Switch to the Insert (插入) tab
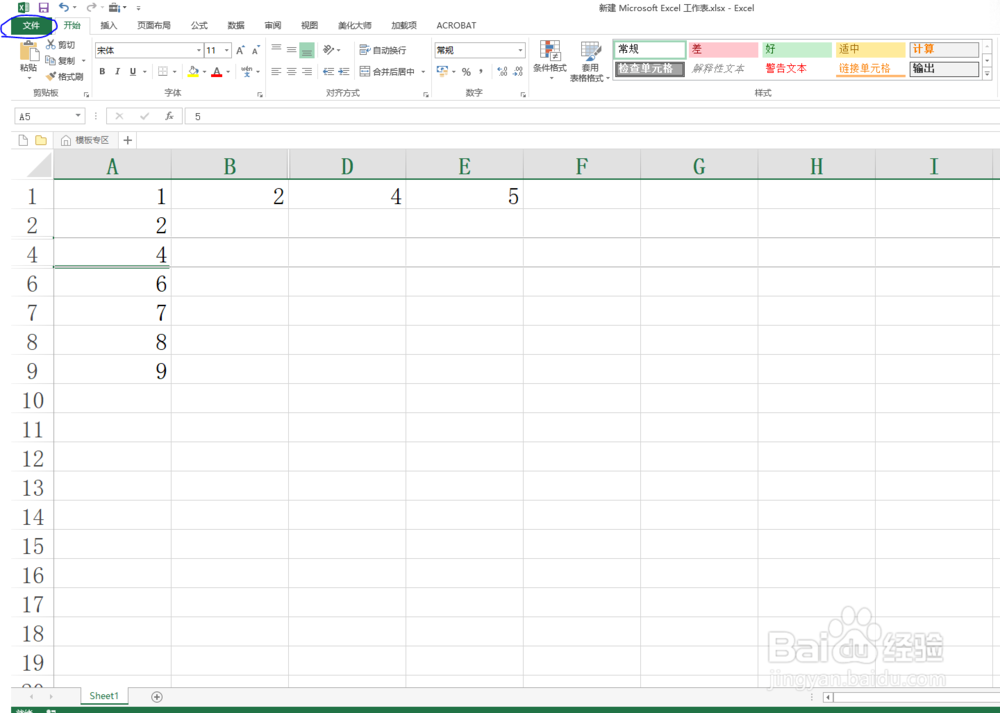This screenshot has height=713, width=1000. (x=109, y=26)
